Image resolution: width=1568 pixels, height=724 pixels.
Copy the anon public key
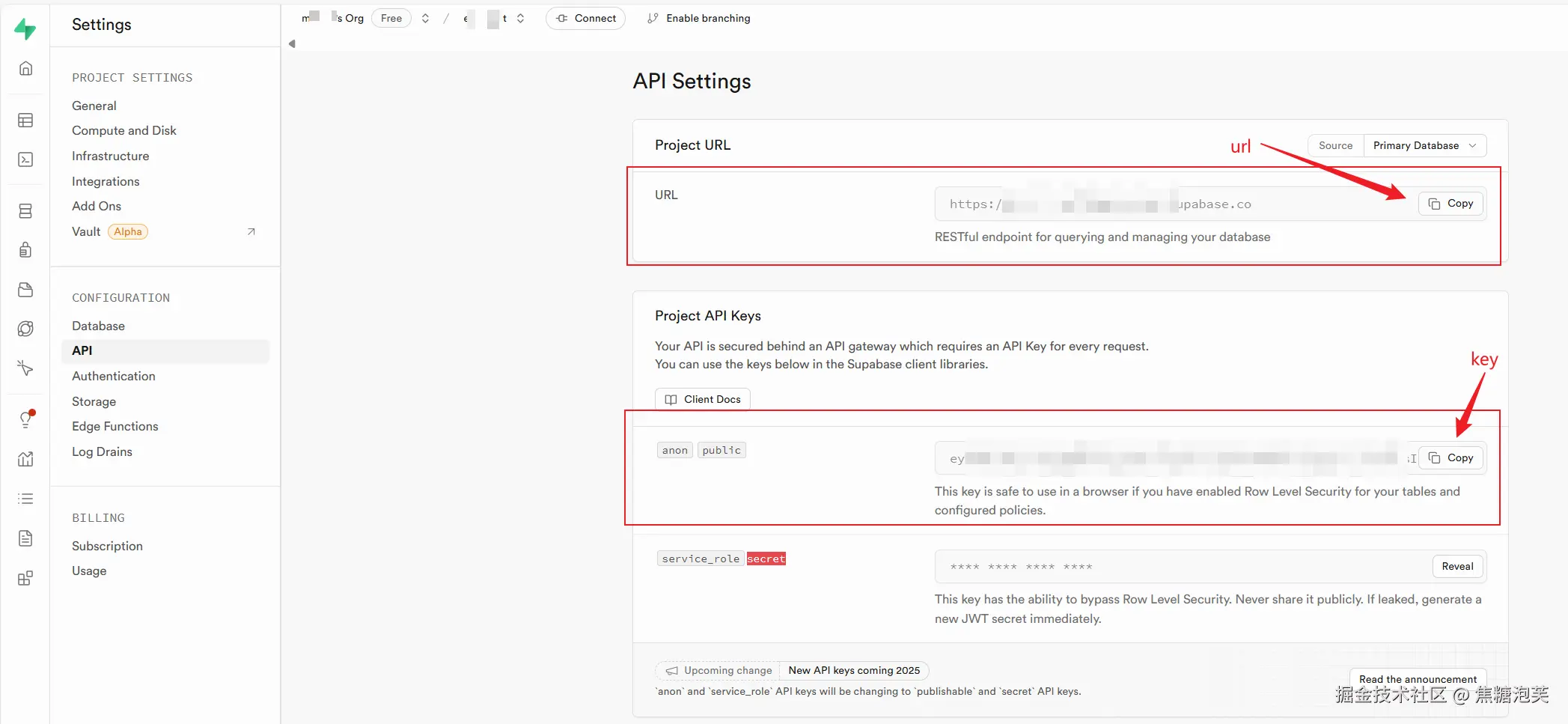point(1450,458)
